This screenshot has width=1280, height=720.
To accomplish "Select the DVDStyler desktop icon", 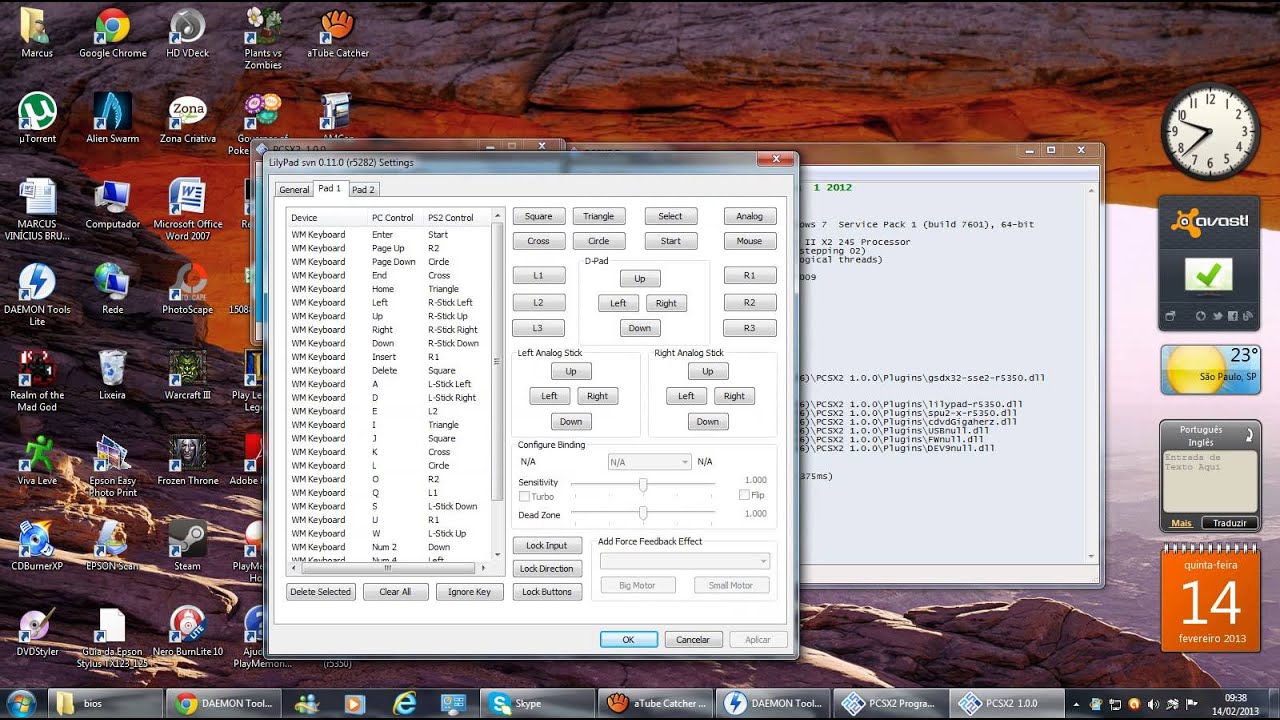I will click(38, 631).
